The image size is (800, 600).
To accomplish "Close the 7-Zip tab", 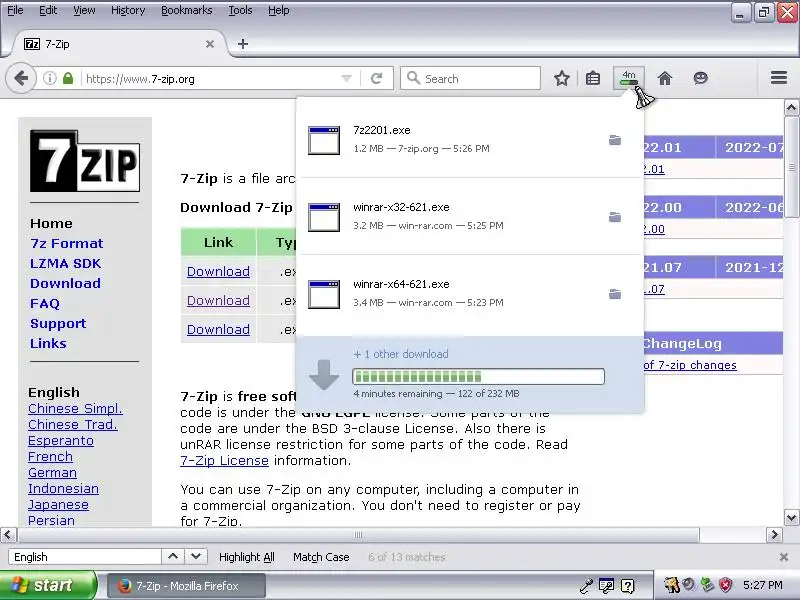I will coord(210,44).
